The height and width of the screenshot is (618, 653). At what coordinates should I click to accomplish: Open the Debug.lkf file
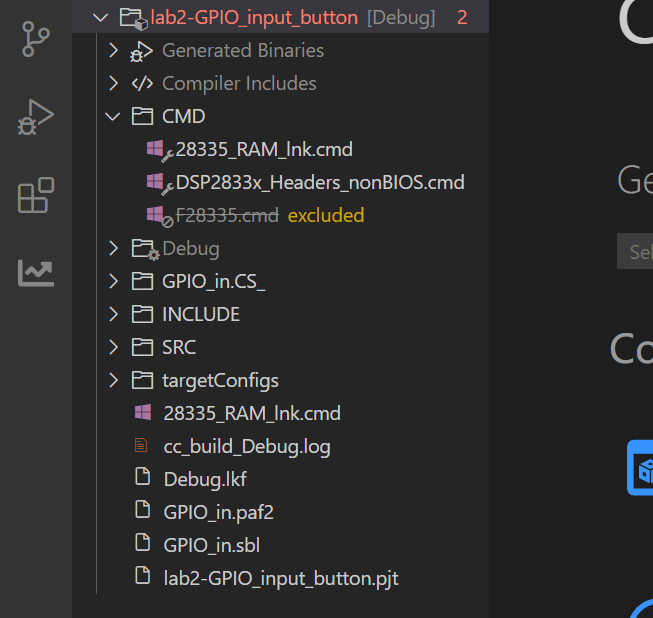[205, 479]
